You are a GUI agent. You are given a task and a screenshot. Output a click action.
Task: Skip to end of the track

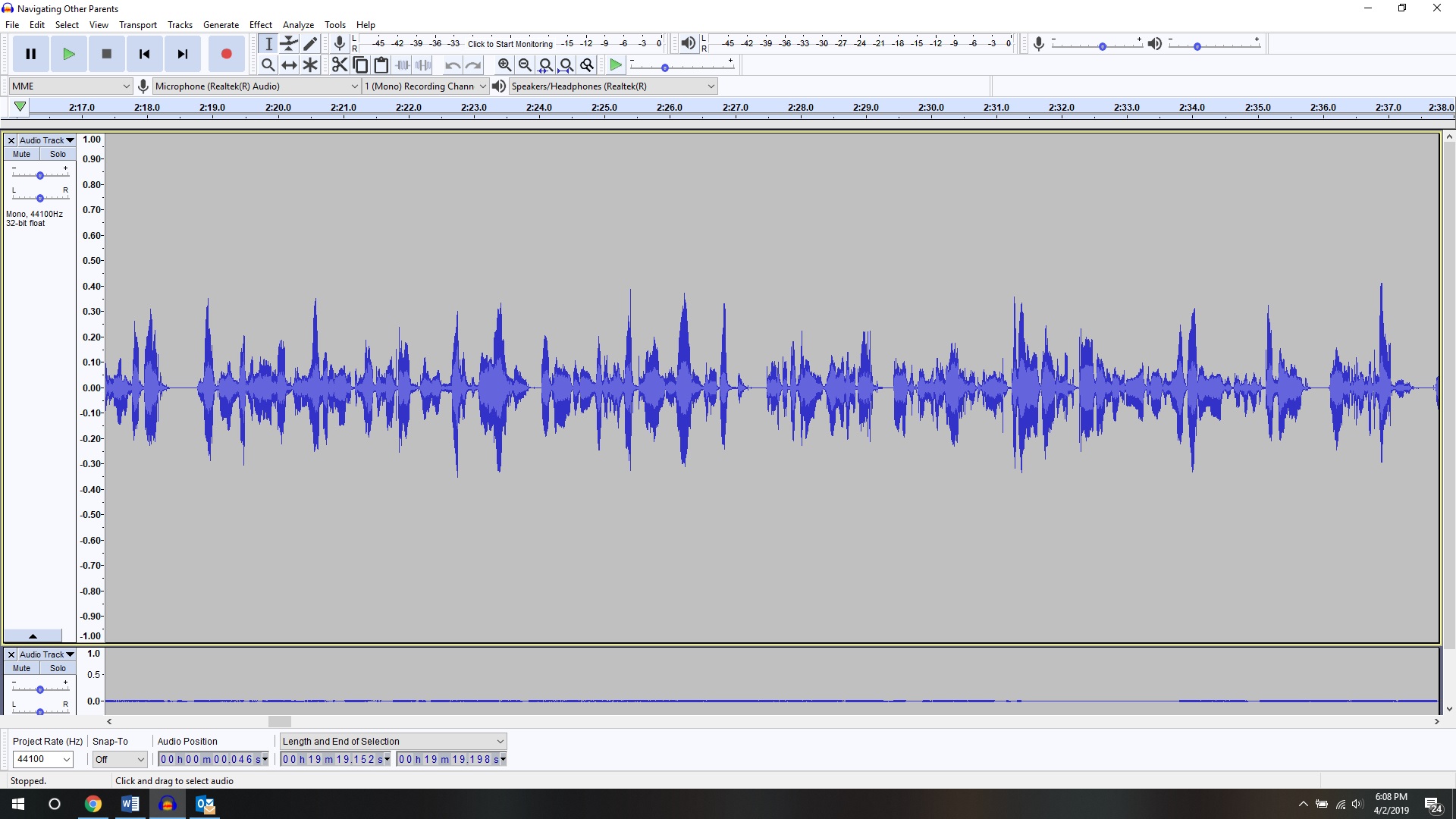coord(183,54)
